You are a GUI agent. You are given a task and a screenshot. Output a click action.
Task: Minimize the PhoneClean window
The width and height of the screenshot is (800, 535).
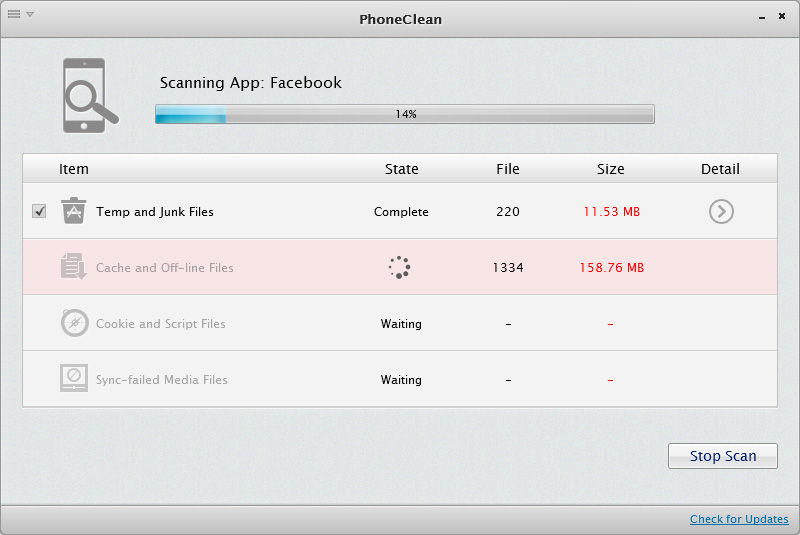[762, 17]
